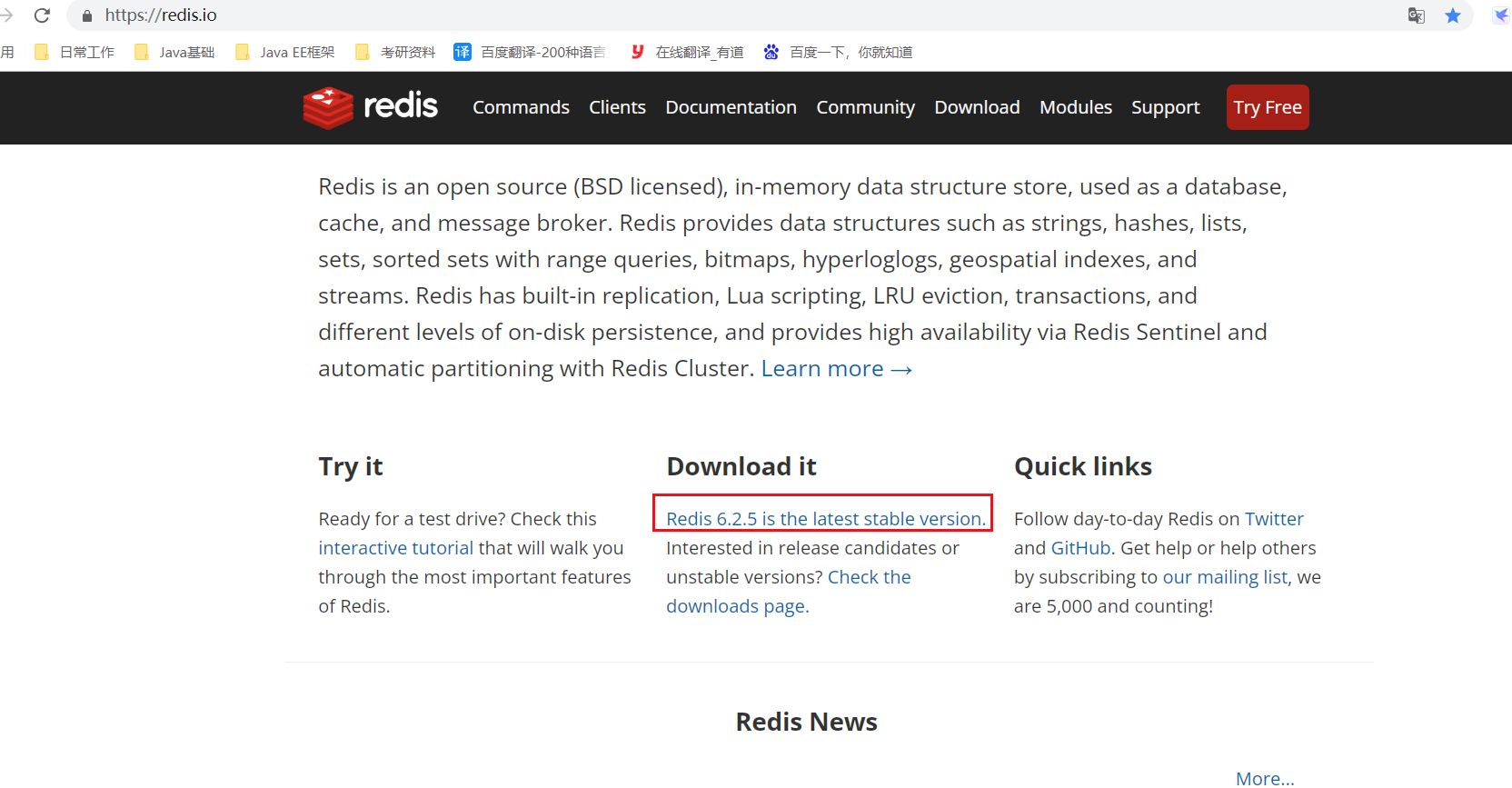
Task: Open the Java基础 bookmark folder
Action: [174, 53]
